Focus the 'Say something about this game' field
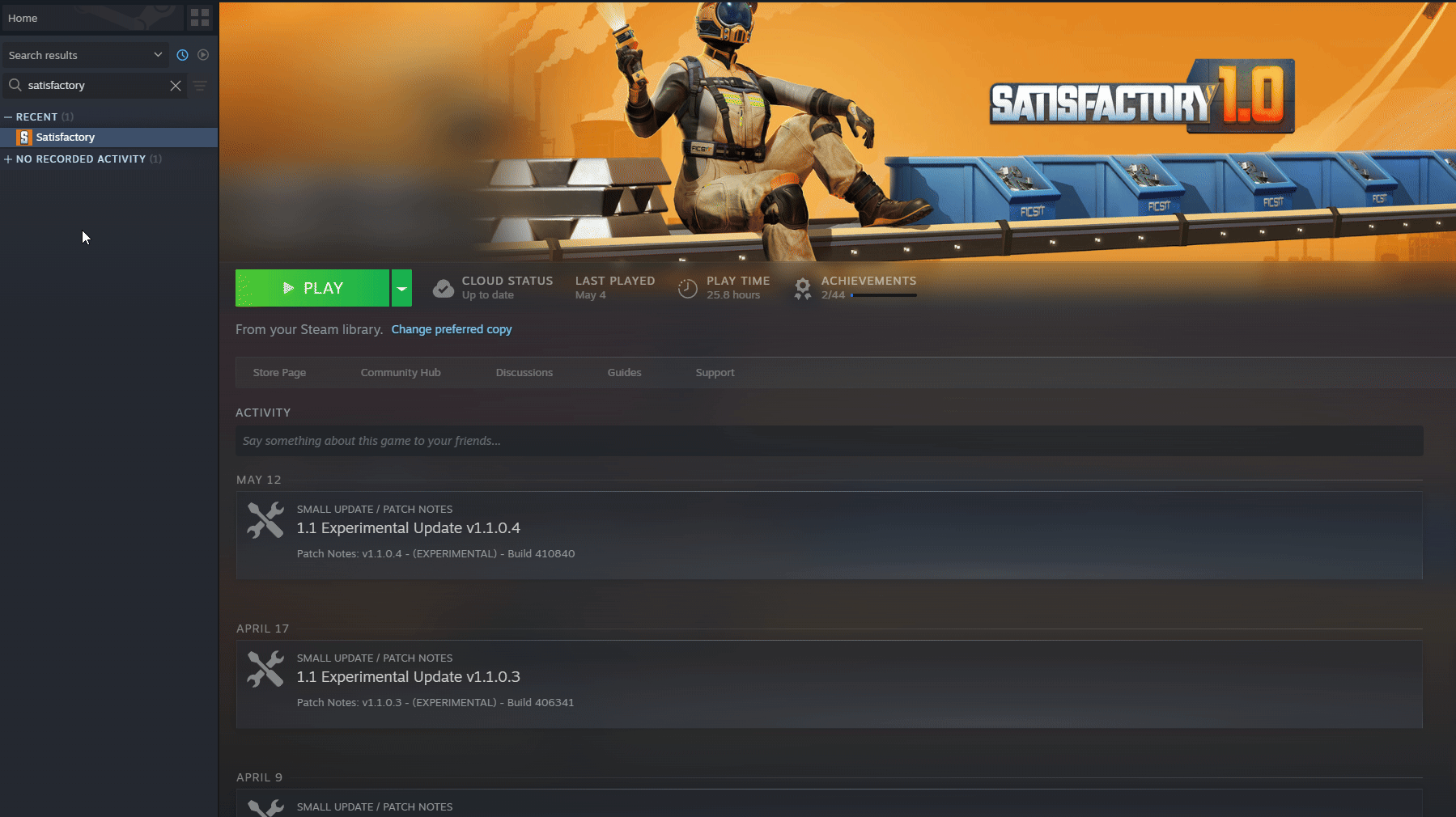This screenshot has height=817, width=1456. (x=830, y=441)
